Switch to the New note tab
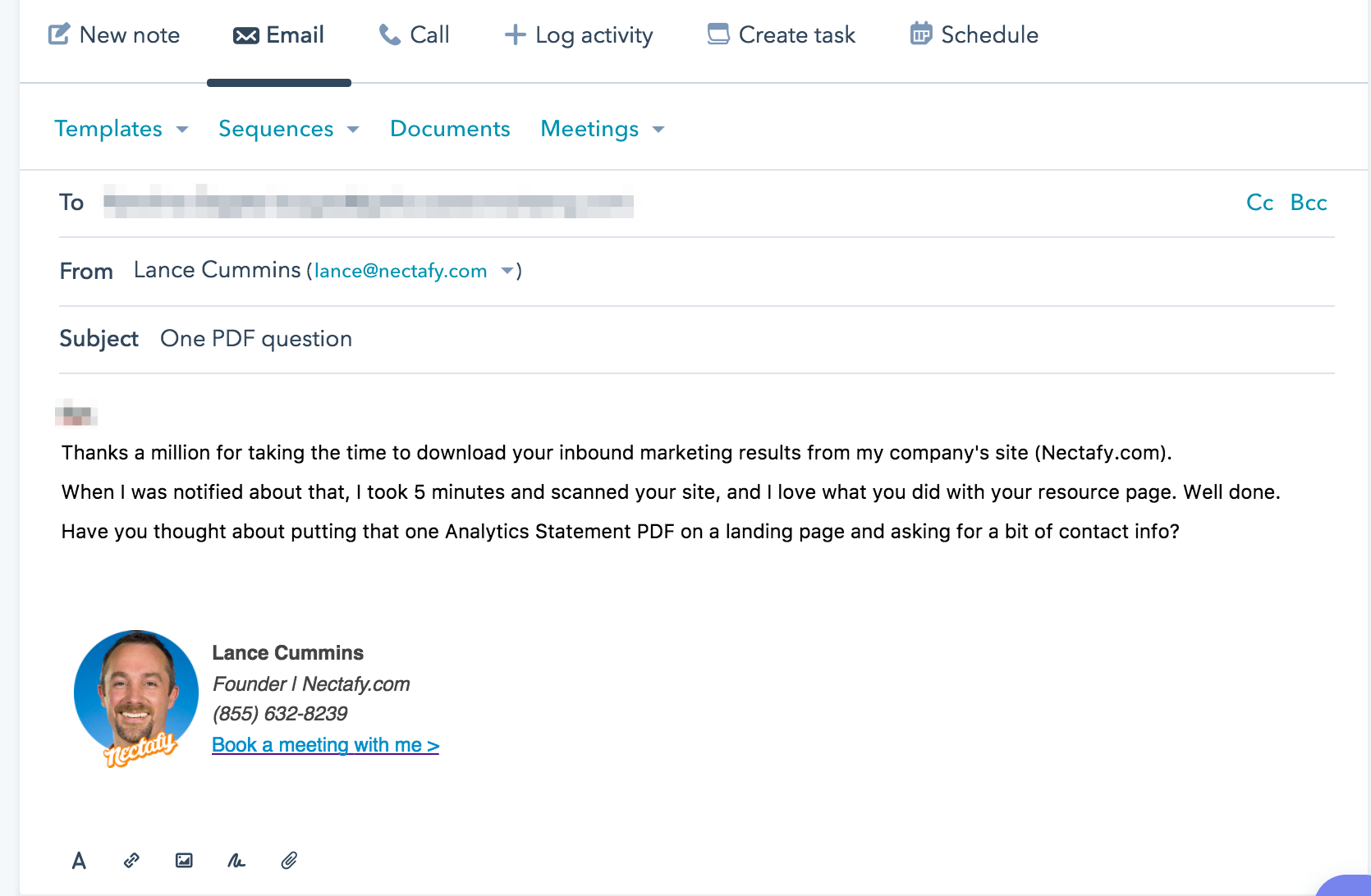The height and width of the screenshot is (896, 1371). [114, 34]
